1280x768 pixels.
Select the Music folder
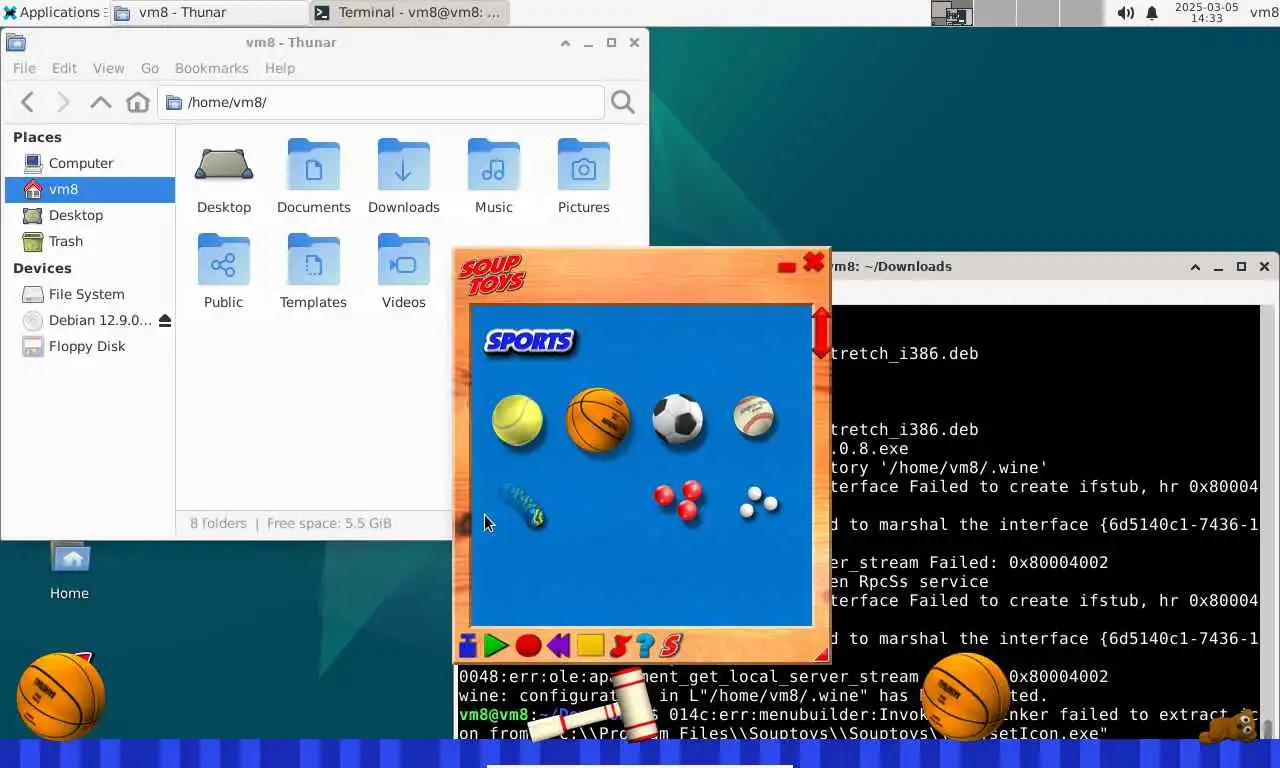[x=494, y=178]
